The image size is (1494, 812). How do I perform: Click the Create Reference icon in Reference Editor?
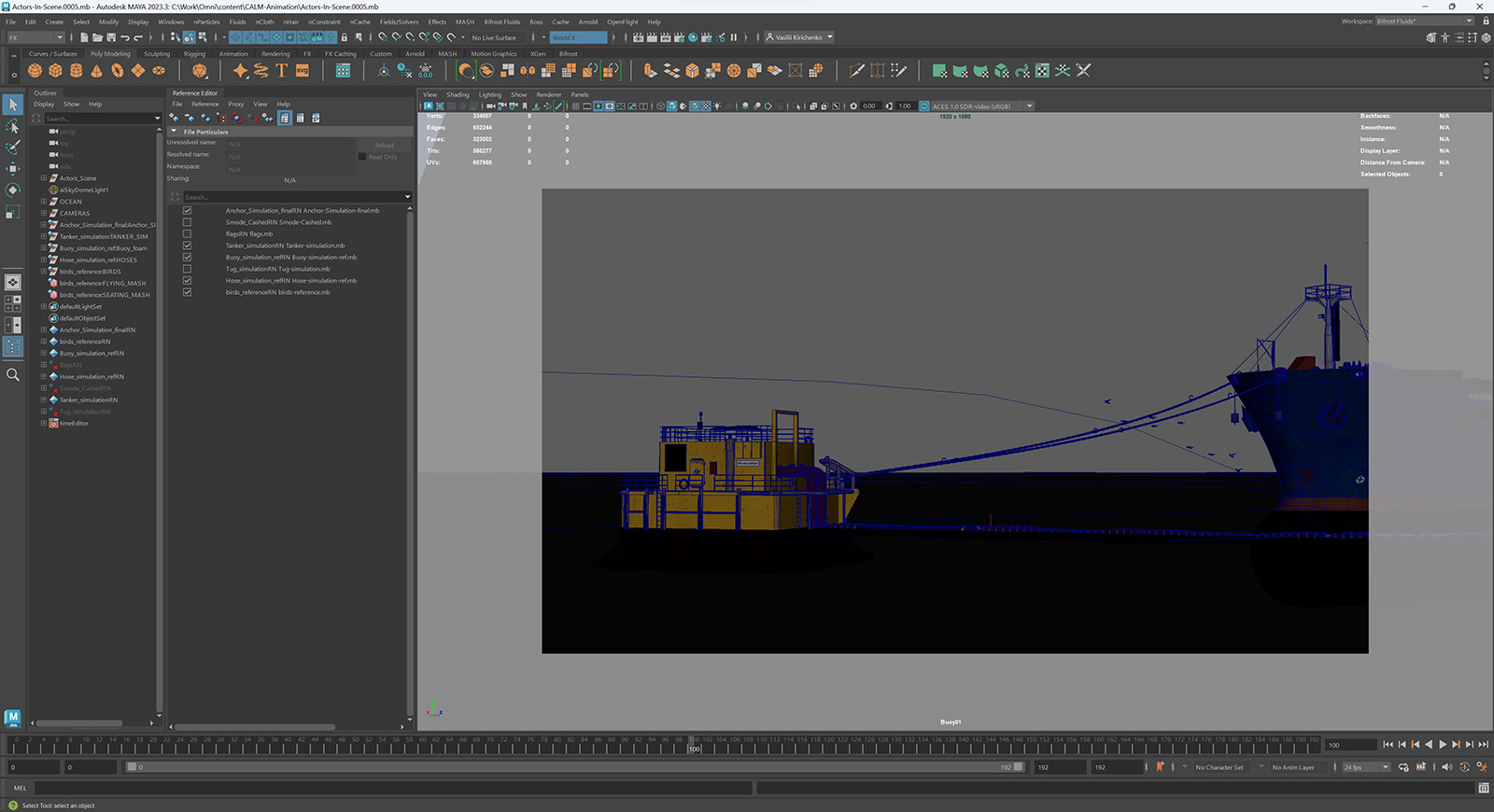175,118
